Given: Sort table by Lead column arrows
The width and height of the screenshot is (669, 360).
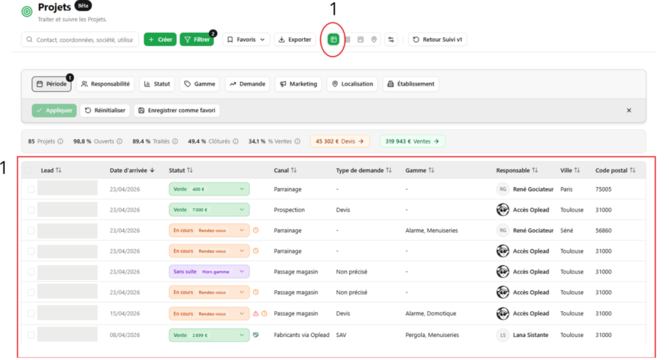Looking at the screenshot, I should (58, 170).
